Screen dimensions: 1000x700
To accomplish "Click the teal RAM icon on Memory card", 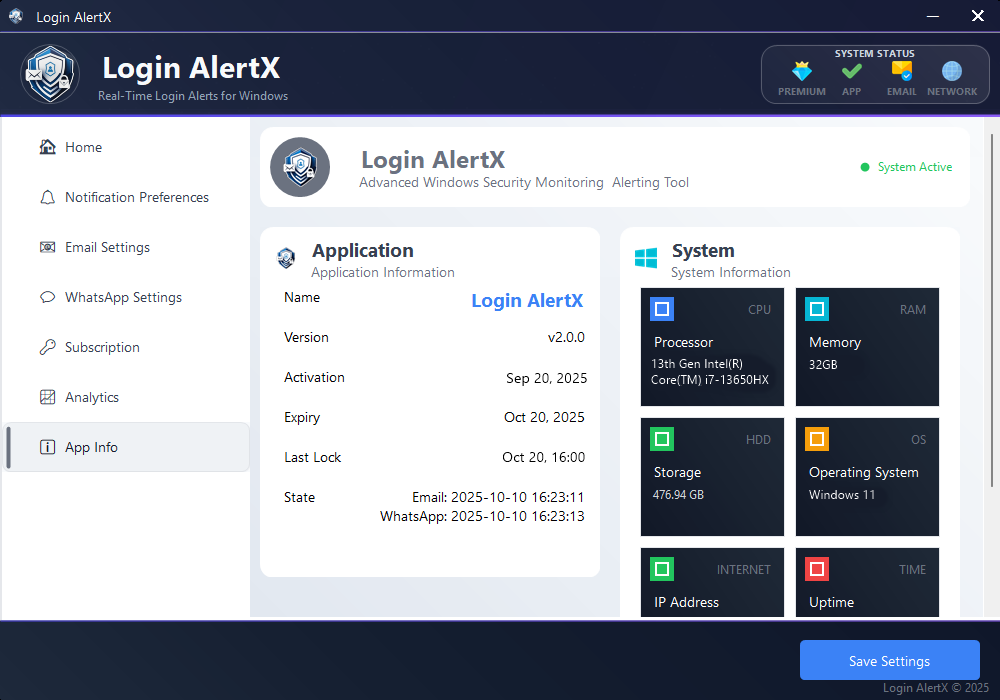I will coord(817,309).
